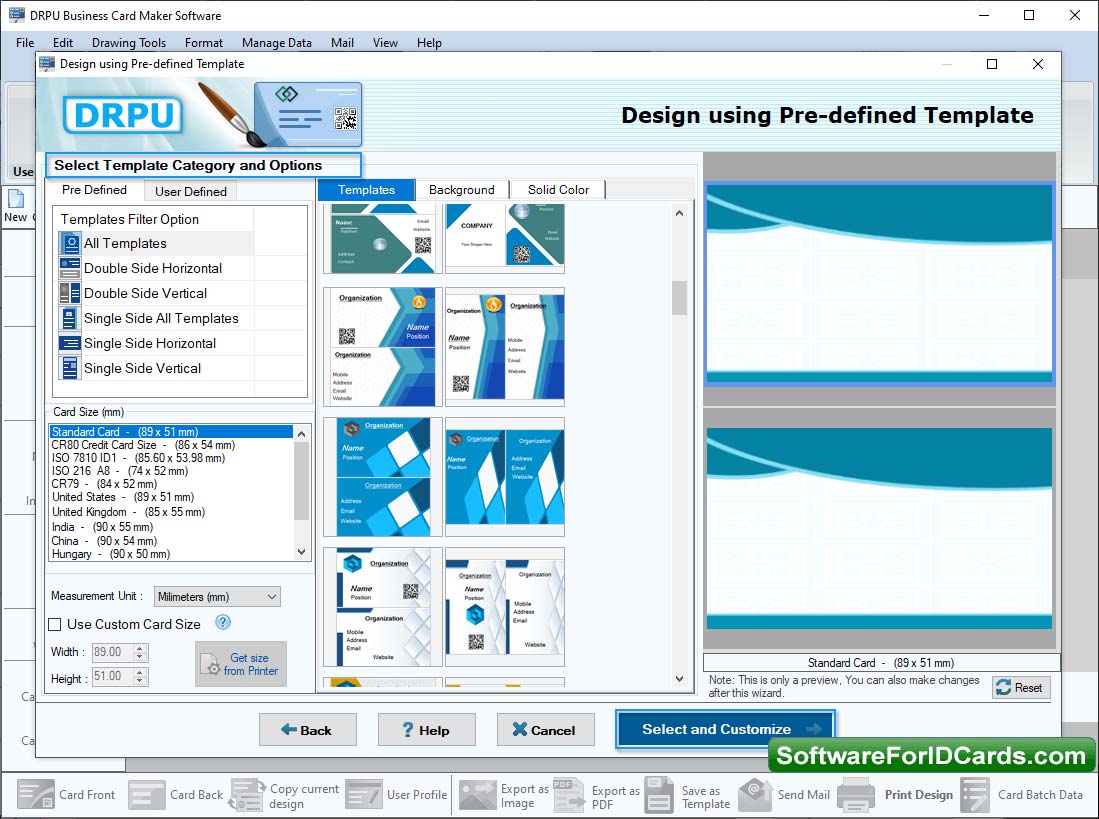Click Get size from Printer button
Viewport: 1099px width, 819px height.
coord(240,663)
